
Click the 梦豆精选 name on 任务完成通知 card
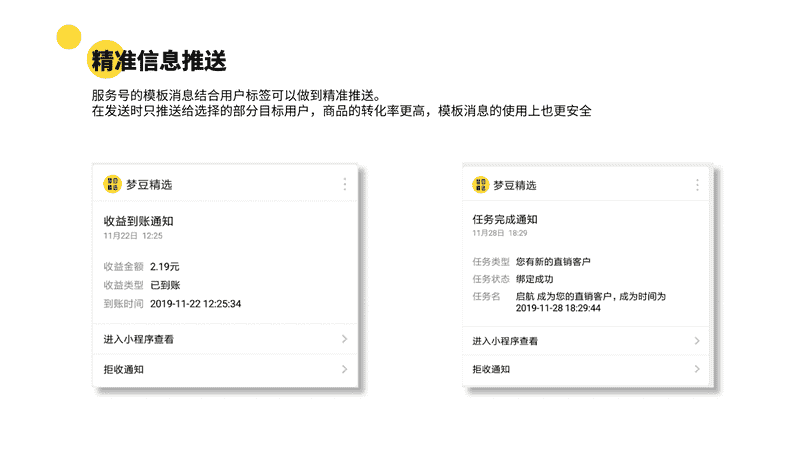tap(515, 185)
